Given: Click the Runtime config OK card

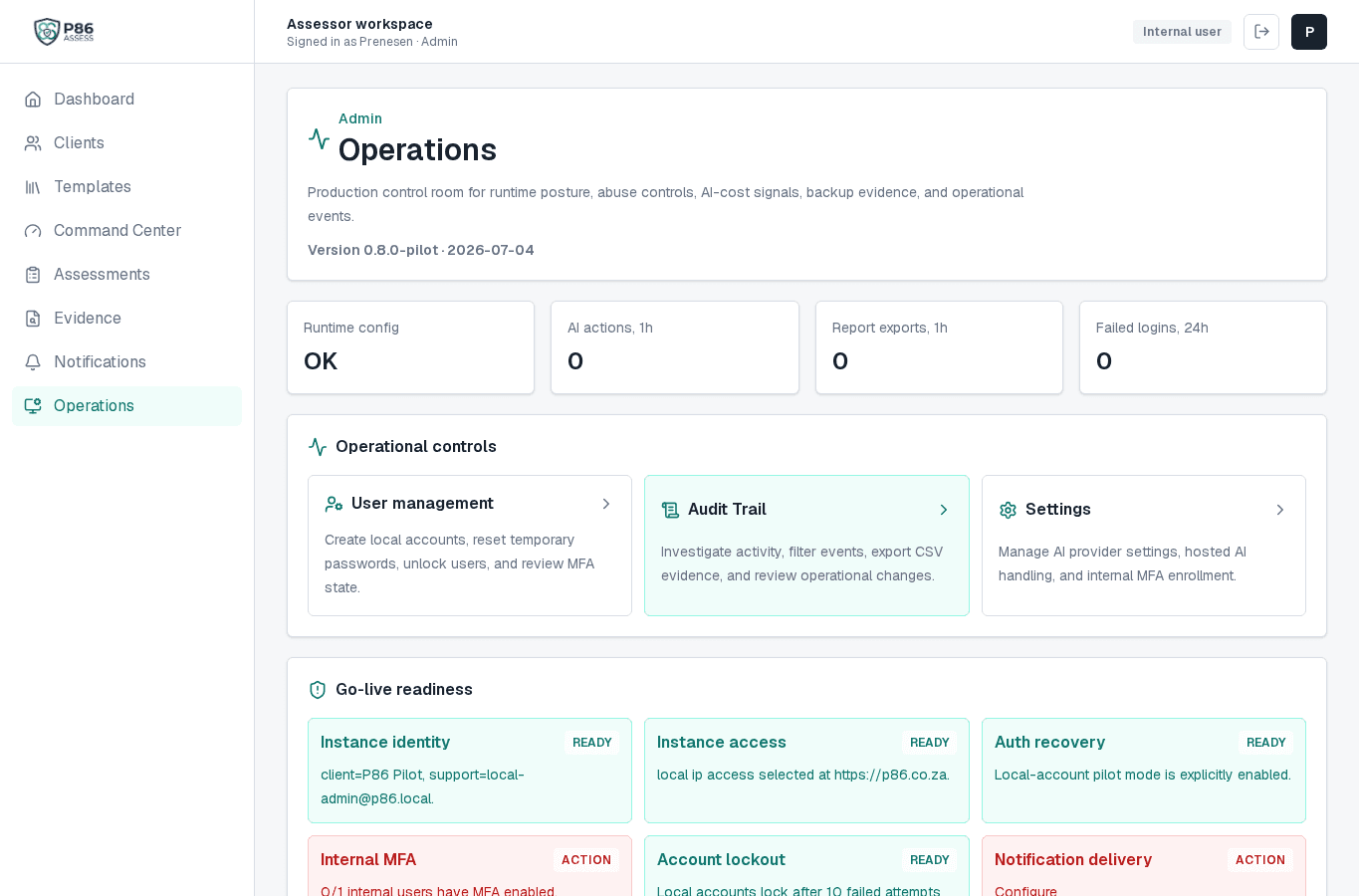Looking at the screenshot, I should 410,347.
